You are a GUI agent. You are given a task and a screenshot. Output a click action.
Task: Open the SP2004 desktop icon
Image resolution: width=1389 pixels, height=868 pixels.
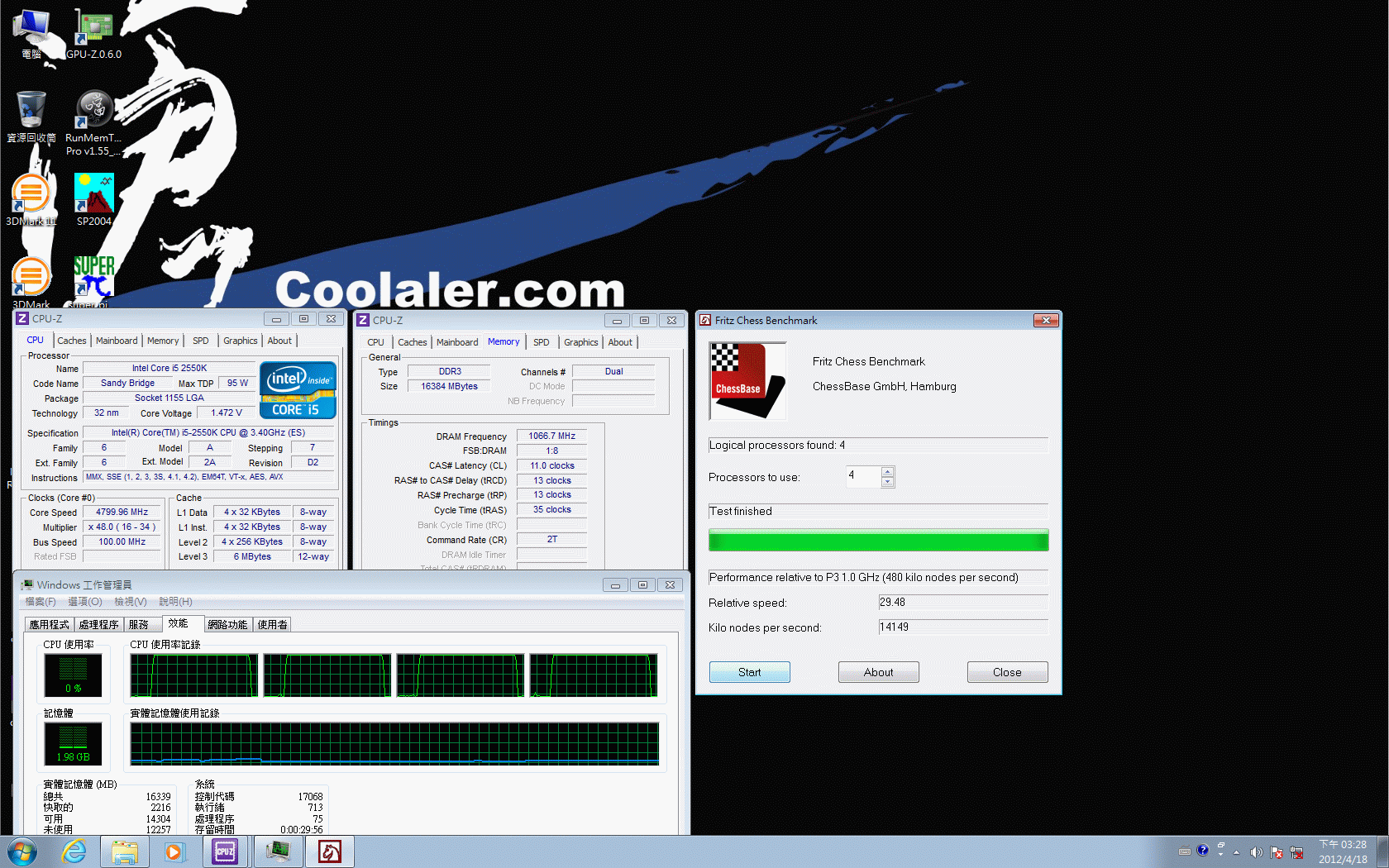point(93,198)
